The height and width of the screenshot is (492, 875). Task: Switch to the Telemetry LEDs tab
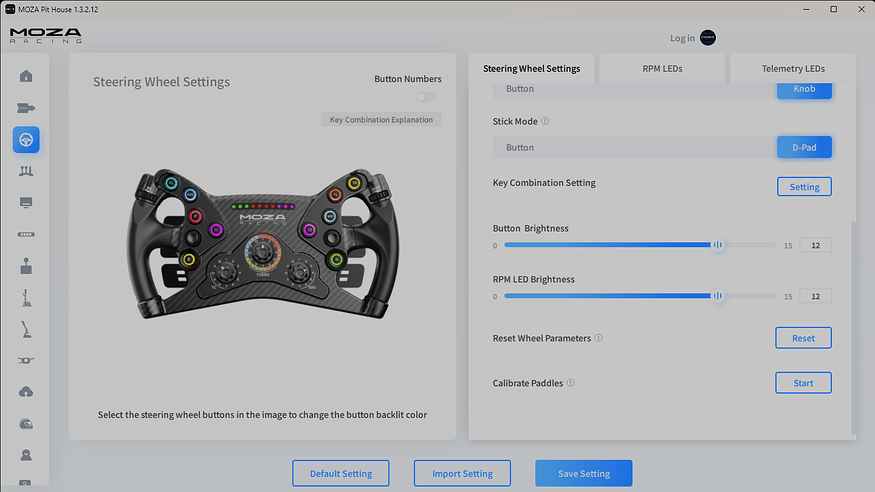click(x=793, y=68)
